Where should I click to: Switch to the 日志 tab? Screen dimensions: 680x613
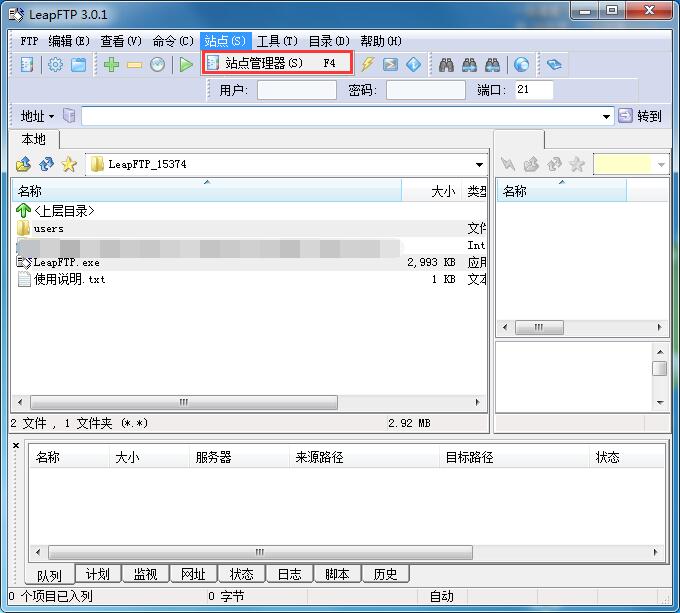coord(289,574)
